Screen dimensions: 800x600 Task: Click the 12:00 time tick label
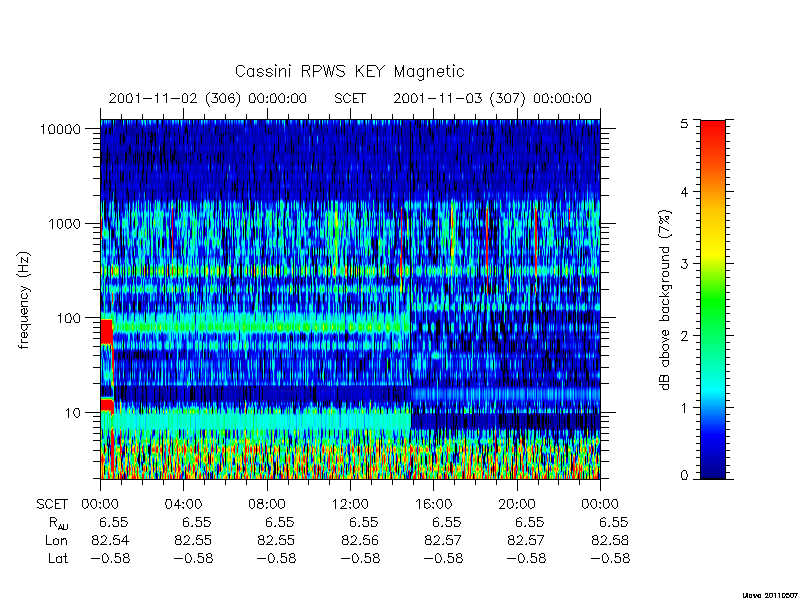pos(350,505)
